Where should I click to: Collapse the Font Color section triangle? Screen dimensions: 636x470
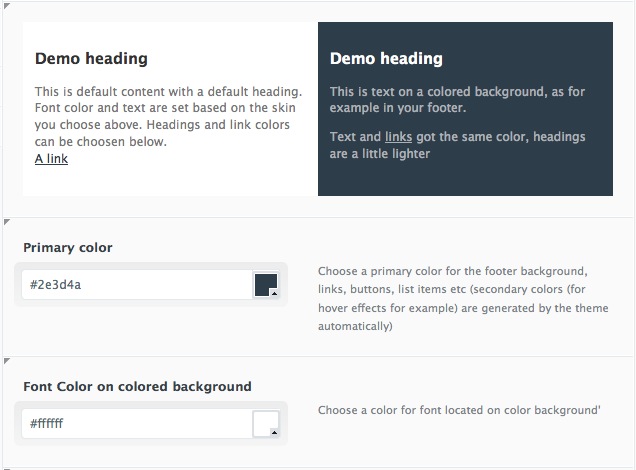(x=6, y=361)
